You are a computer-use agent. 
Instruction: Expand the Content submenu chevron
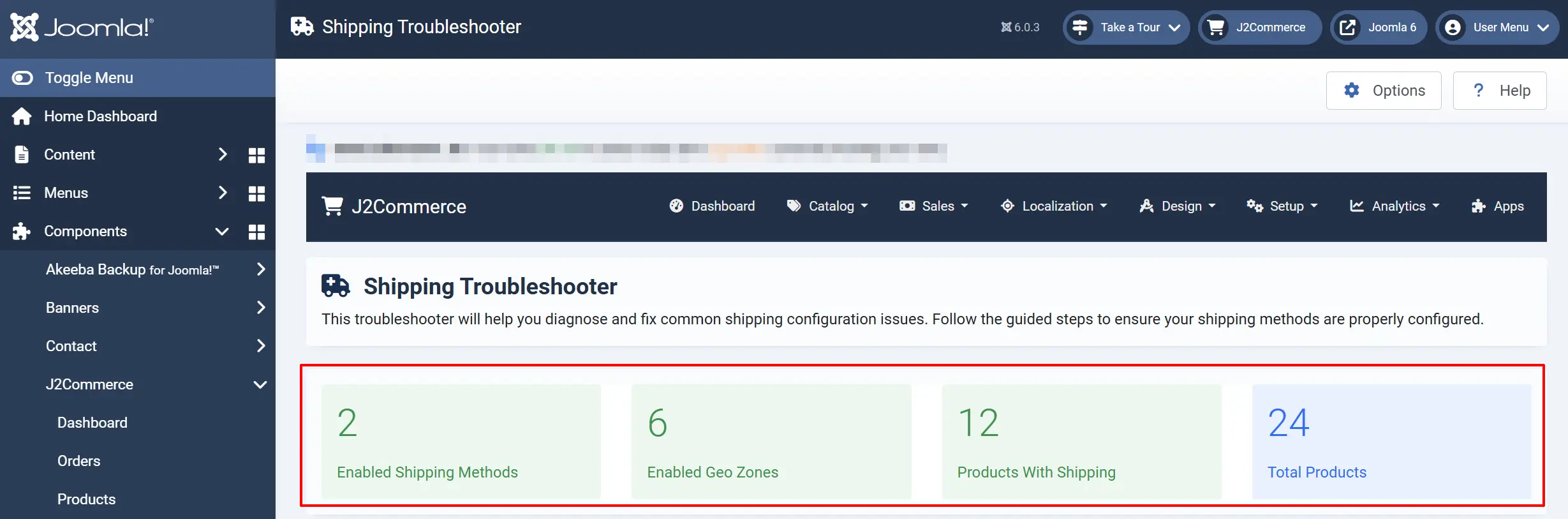(222, 154)
